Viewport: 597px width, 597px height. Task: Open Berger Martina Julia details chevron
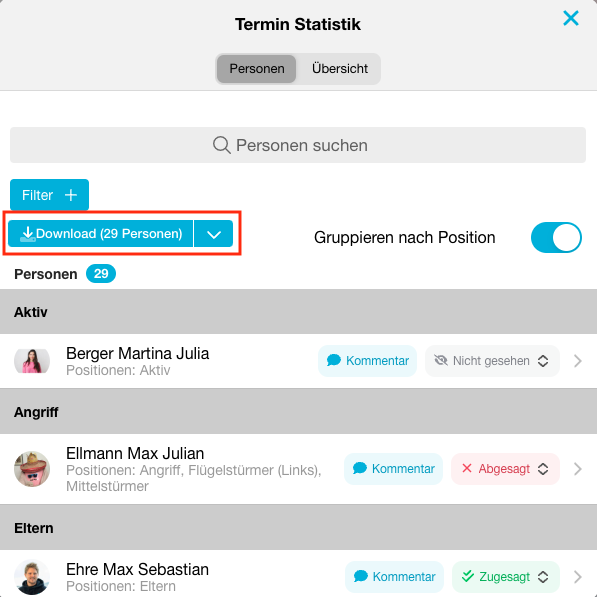pyautogui.click(x=578, y=361)
